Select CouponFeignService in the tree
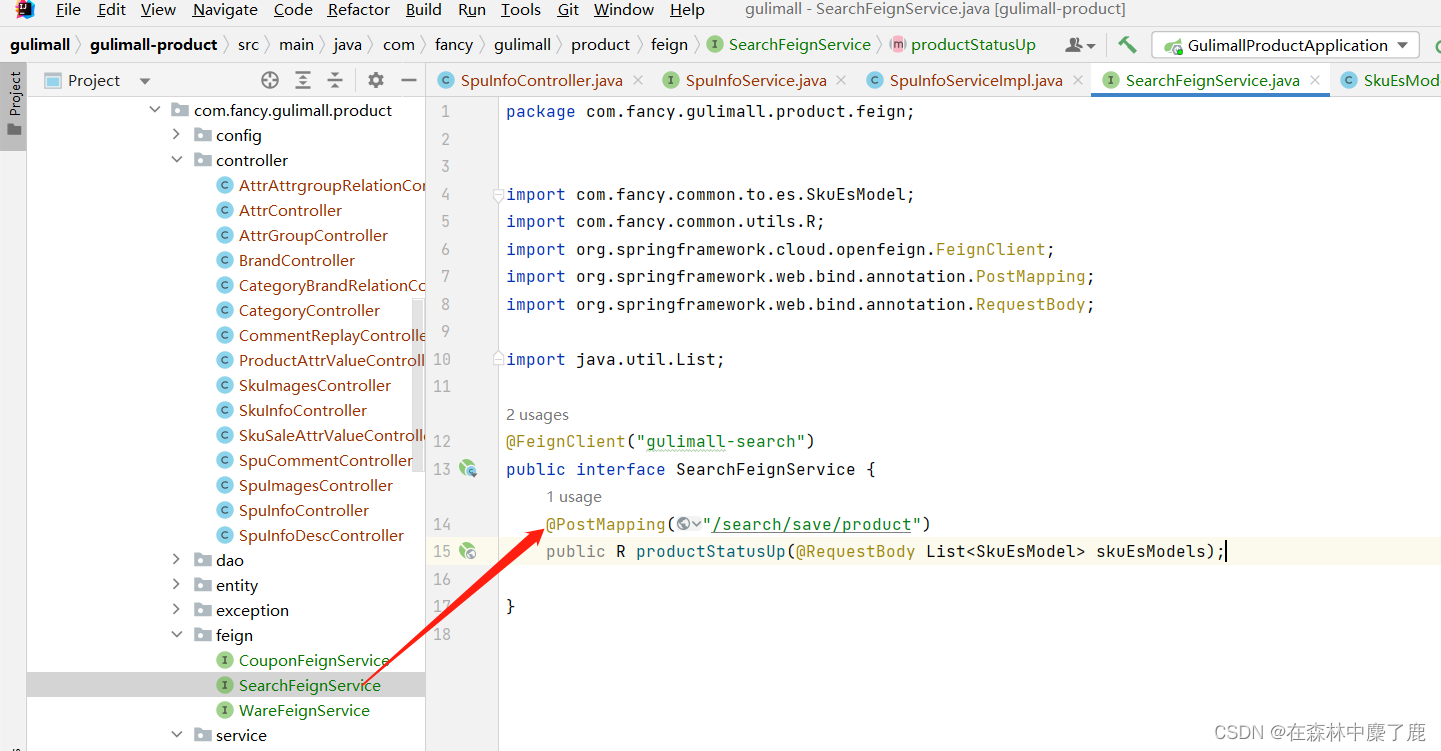 click(x=313, y=660)
